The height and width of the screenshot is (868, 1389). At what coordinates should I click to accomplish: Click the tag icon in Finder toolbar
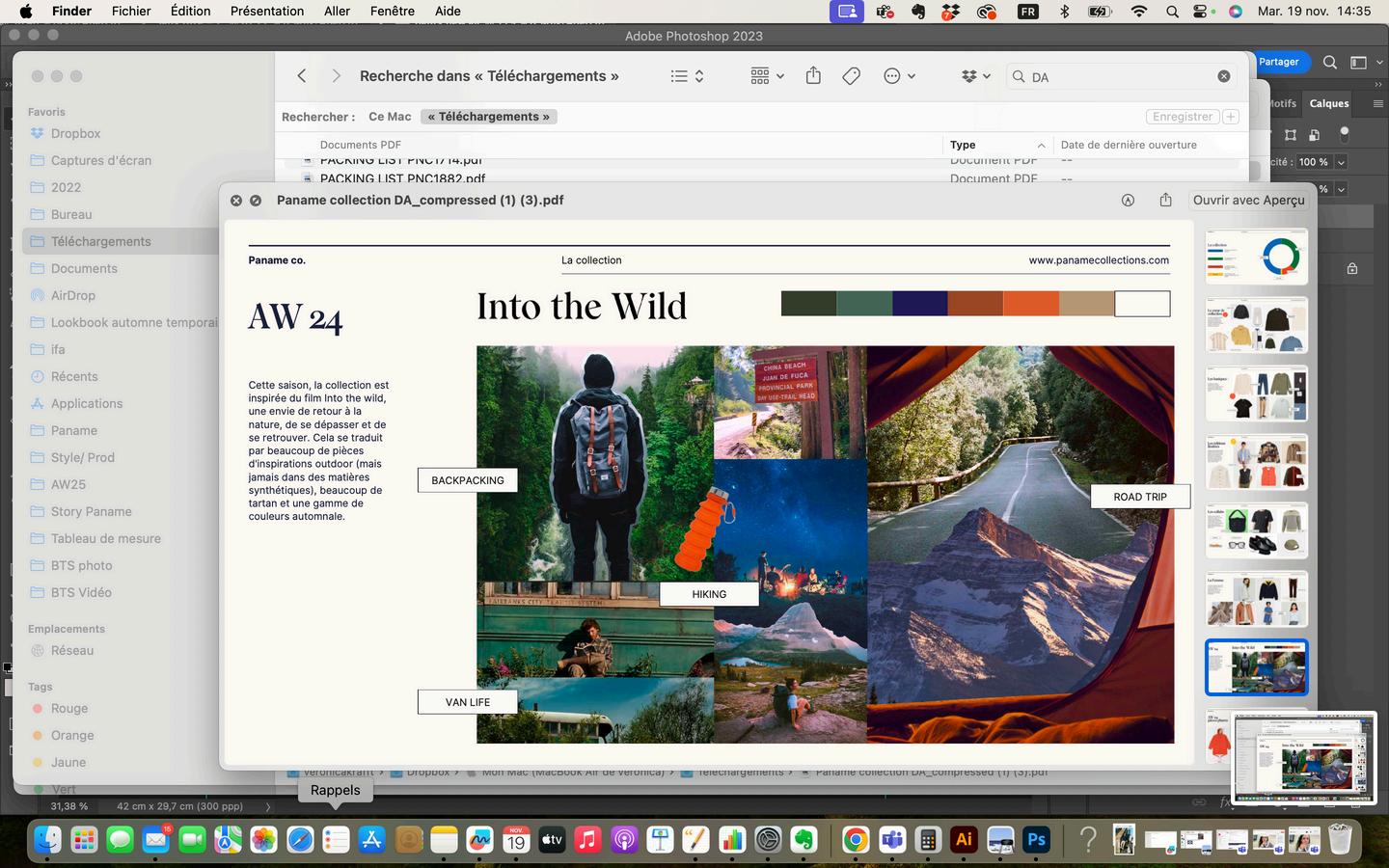pos(851,76)
